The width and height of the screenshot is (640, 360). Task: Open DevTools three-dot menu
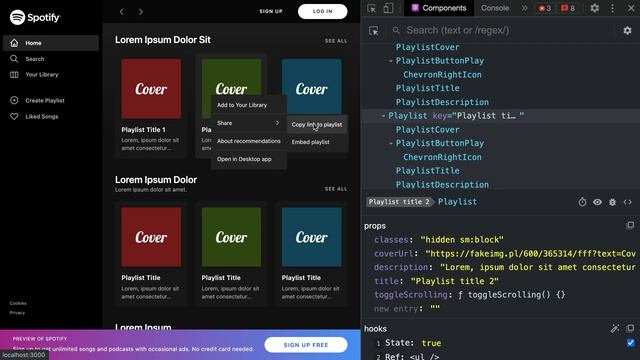tap(612, 8)
